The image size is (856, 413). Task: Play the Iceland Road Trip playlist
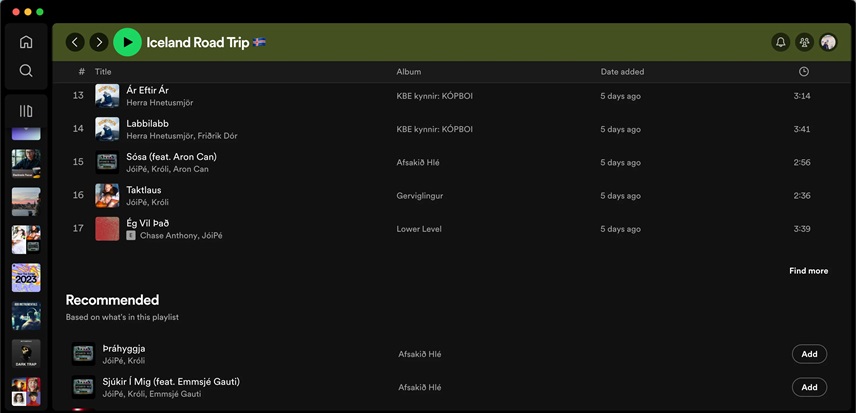click(127, 42)
